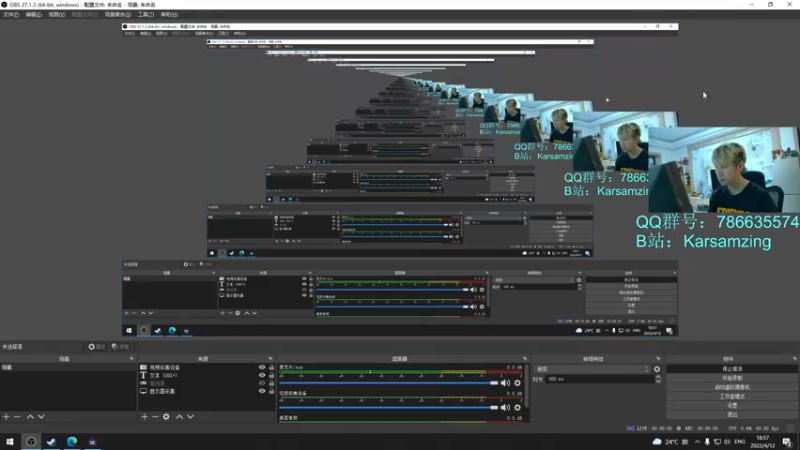Open the transition type dropdown
The image size is (800, 450).
point(592,369)
